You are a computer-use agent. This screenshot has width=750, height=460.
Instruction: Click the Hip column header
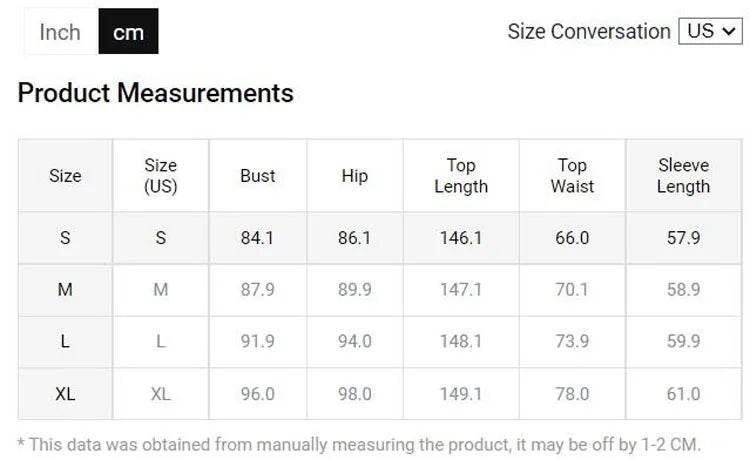click(x=354, y=176)
